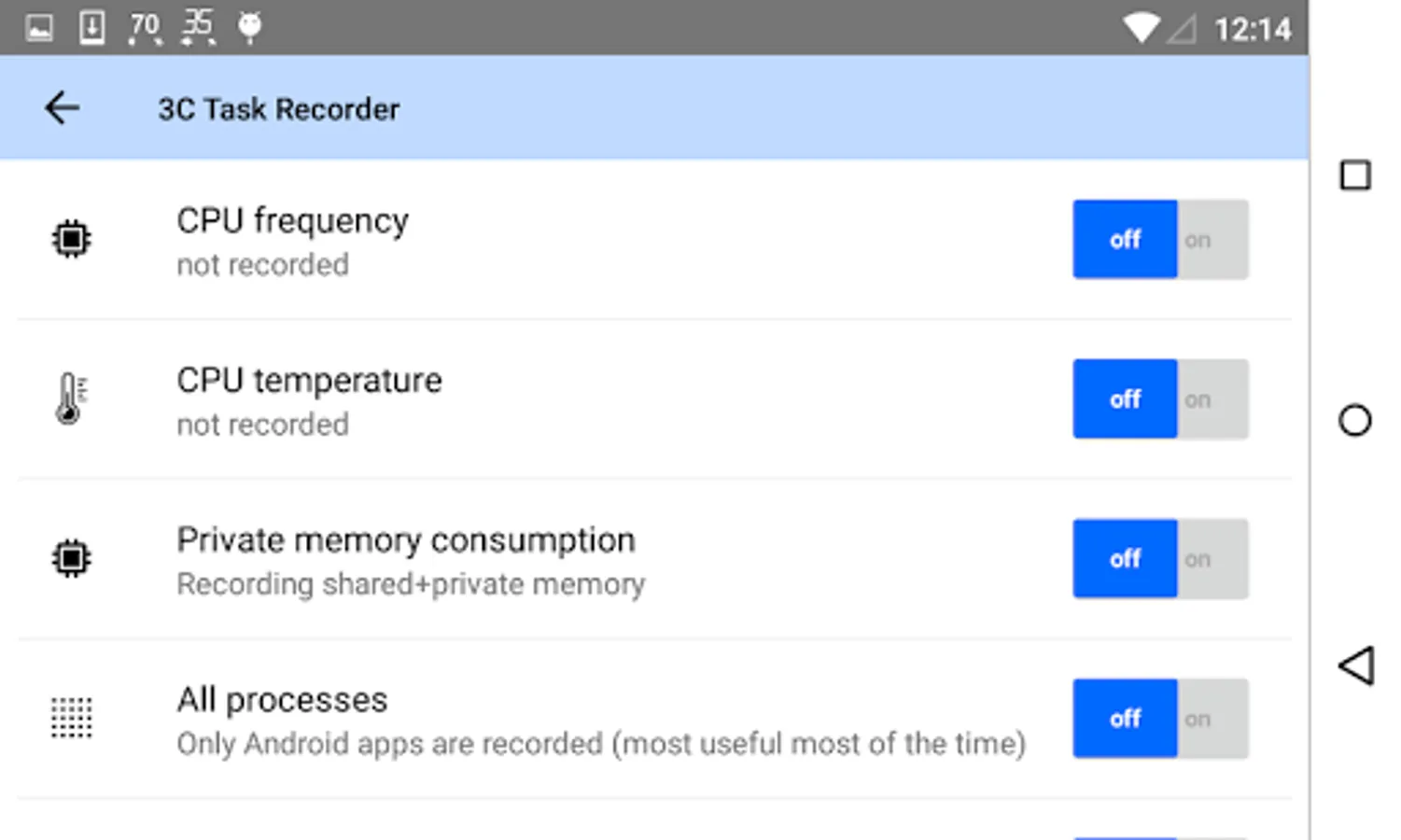Tap the back arrow in header
The image size is (1401, 840).
pos(62,108)
